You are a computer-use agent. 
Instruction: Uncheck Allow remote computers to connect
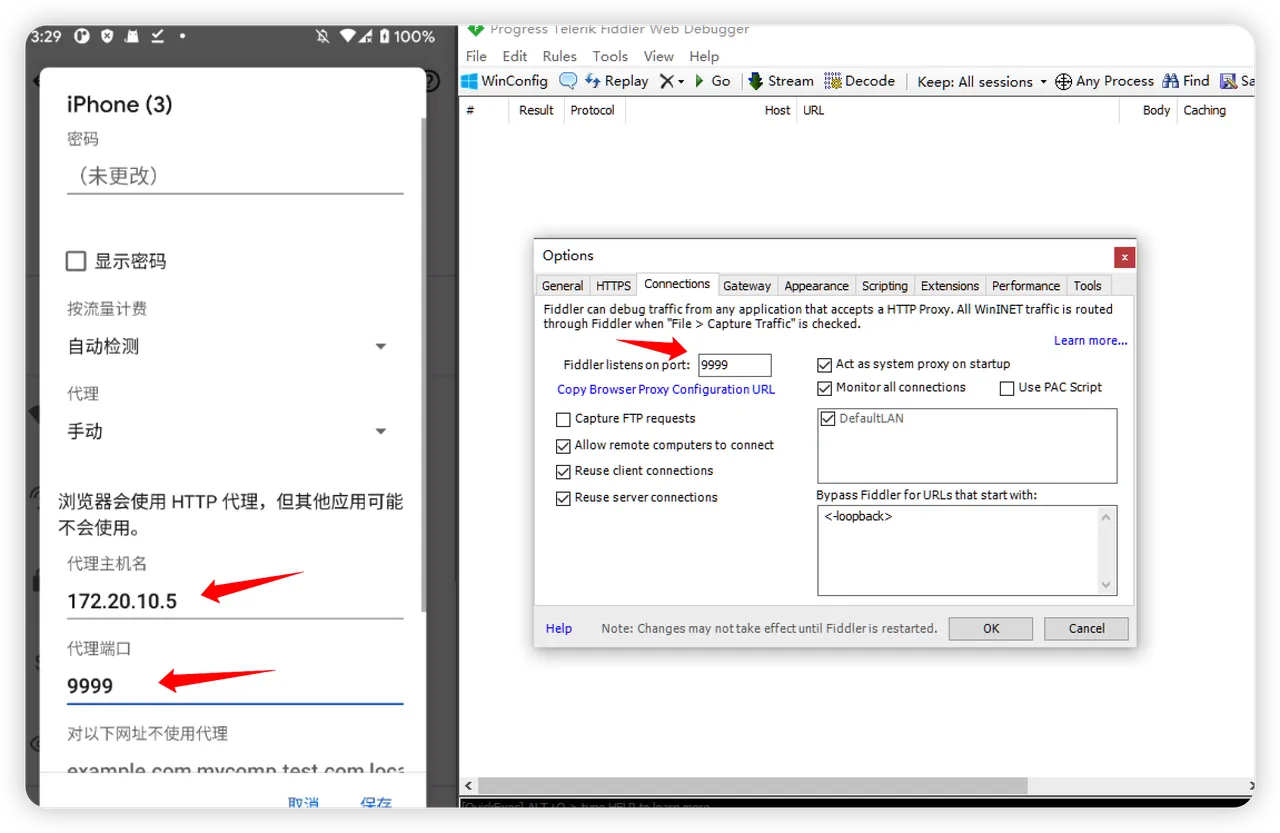tap(563, 446)
